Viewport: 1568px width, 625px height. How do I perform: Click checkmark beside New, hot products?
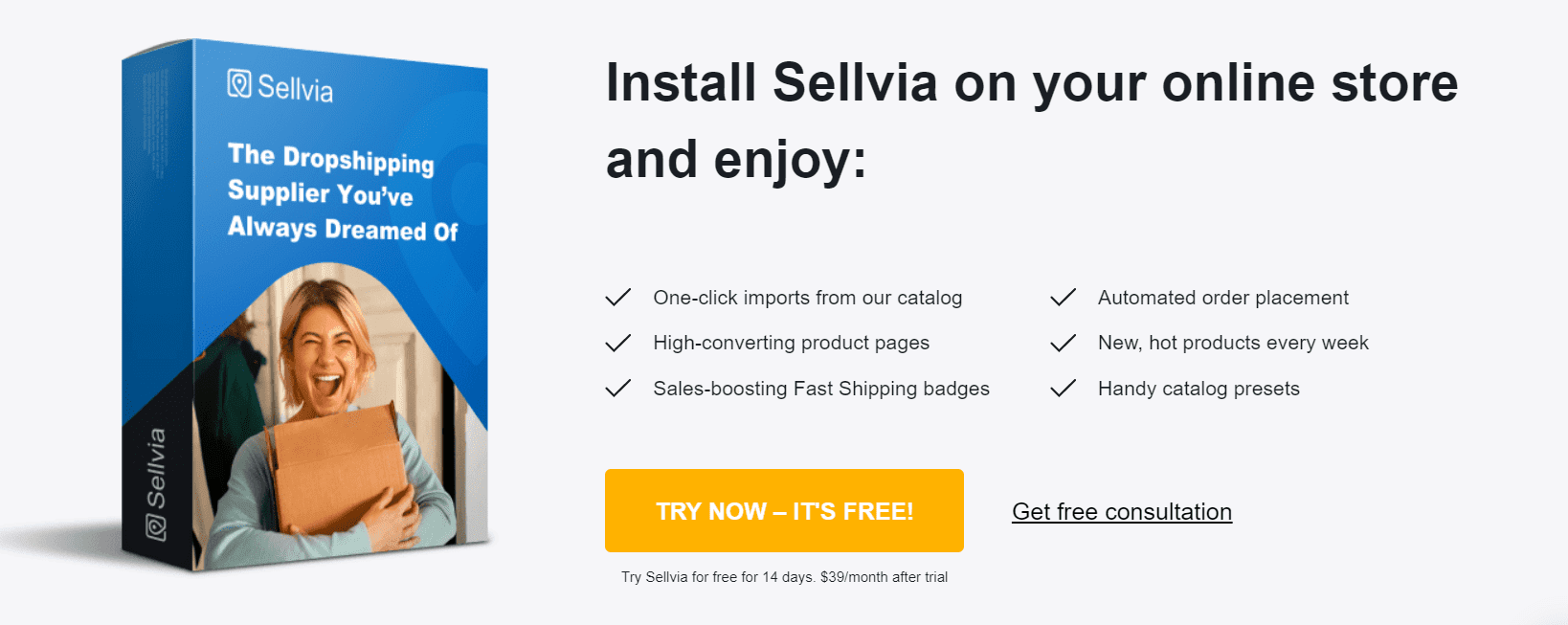click(x=1063, y=343)
